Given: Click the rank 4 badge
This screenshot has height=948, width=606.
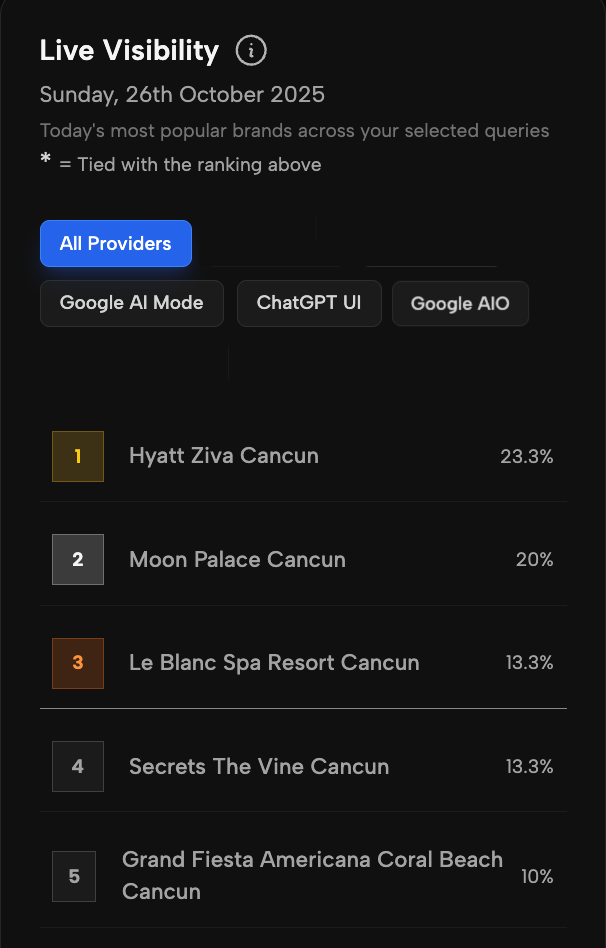Looking at the screenshot, I should pyautogui.click(x=77, y=766).
